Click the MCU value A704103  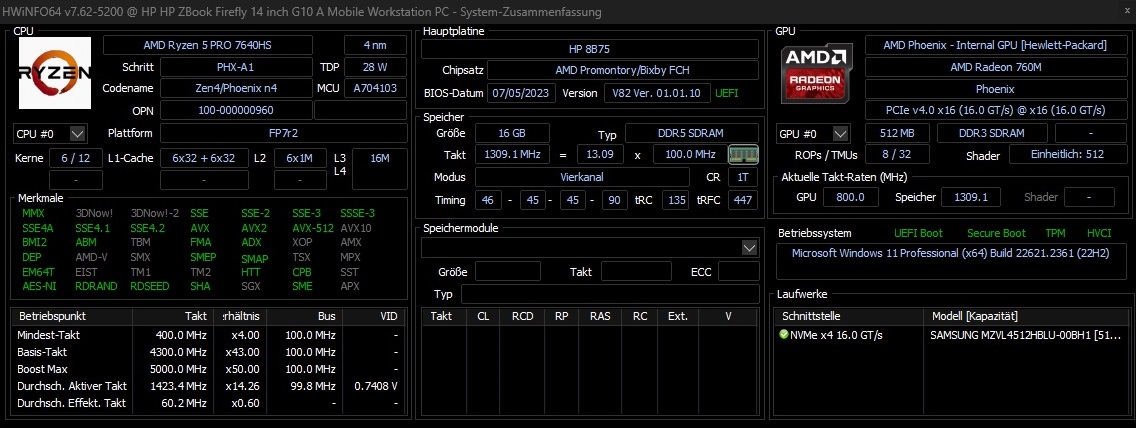click(x=375, y=88)
